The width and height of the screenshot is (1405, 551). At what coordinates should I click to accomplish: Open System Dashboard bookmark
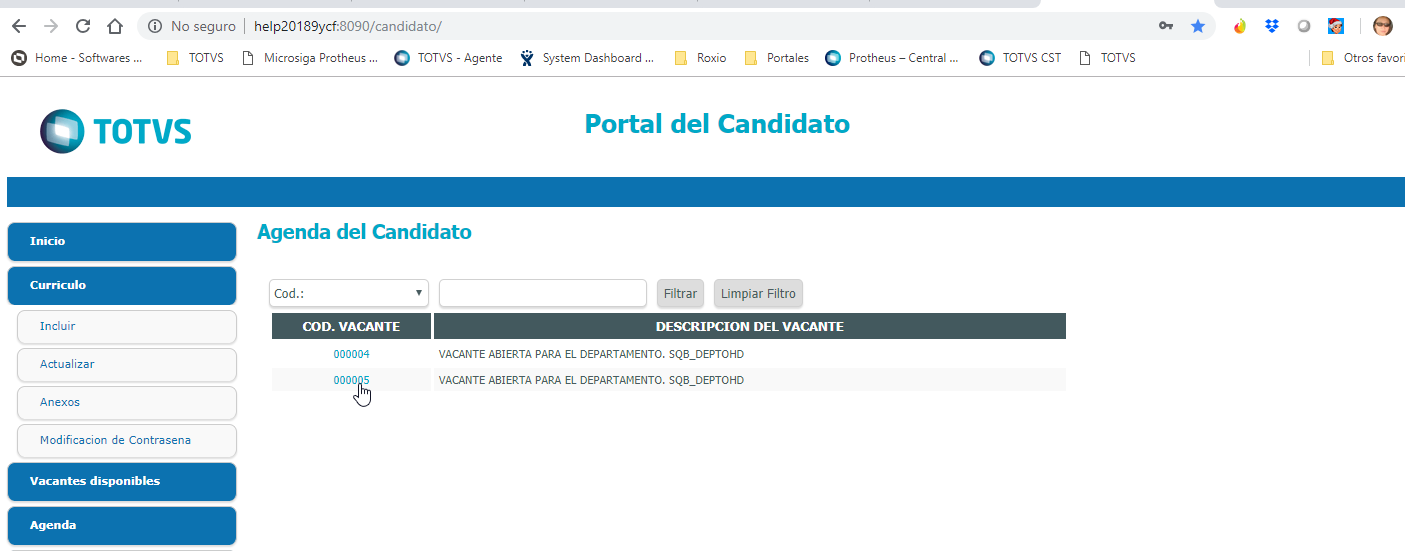(587, 58)
